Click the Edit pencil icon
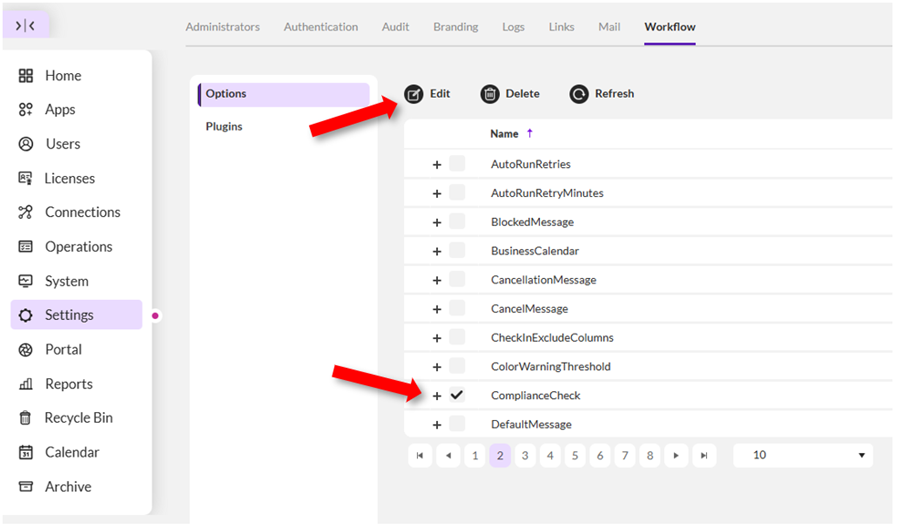The height and width of the screenshot is (529, 902). point(414,94)
